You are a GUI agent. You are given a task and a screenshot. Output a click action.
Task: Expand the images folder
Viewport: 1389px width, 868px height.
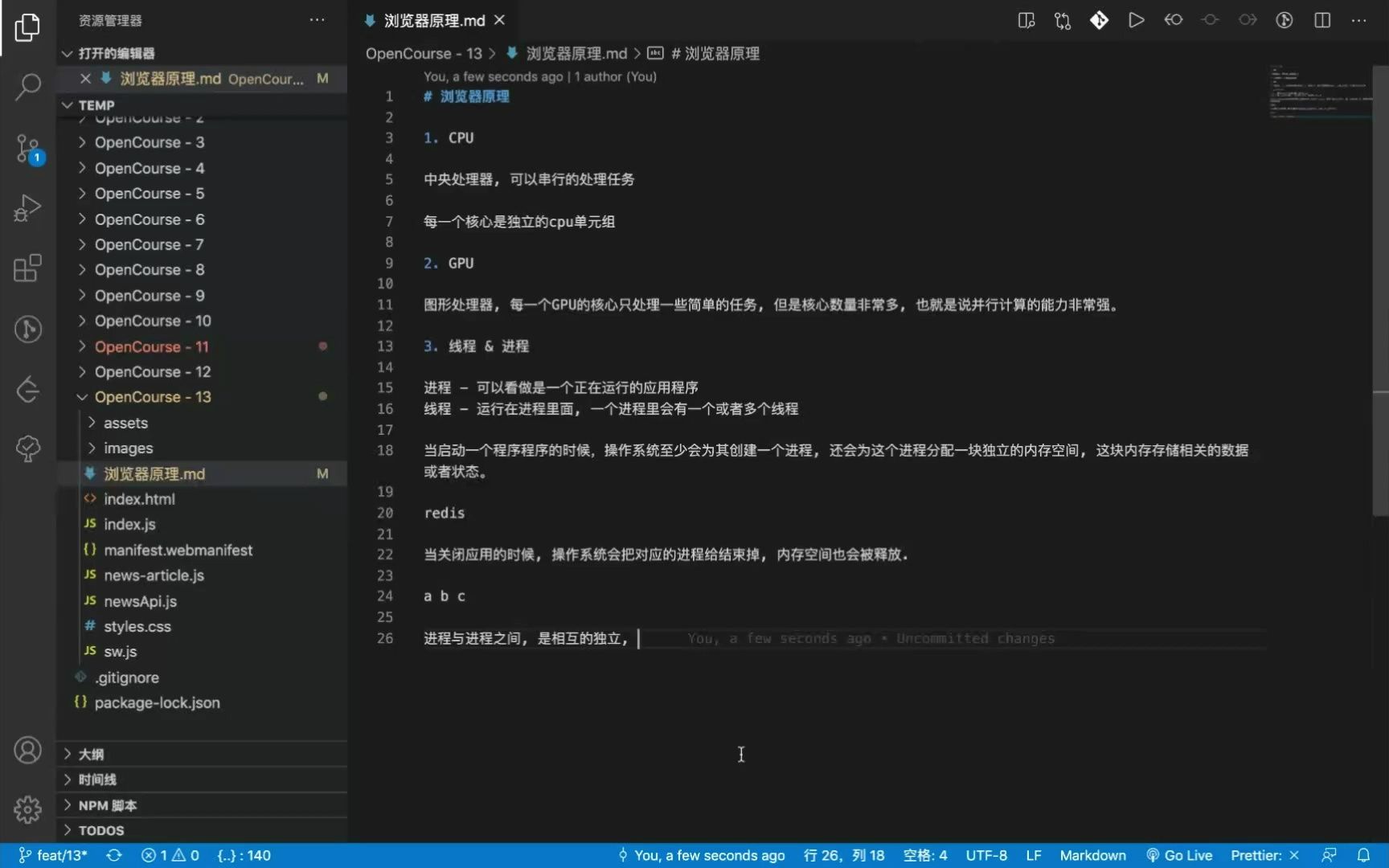pyautogui.click(x=201, y=448)
